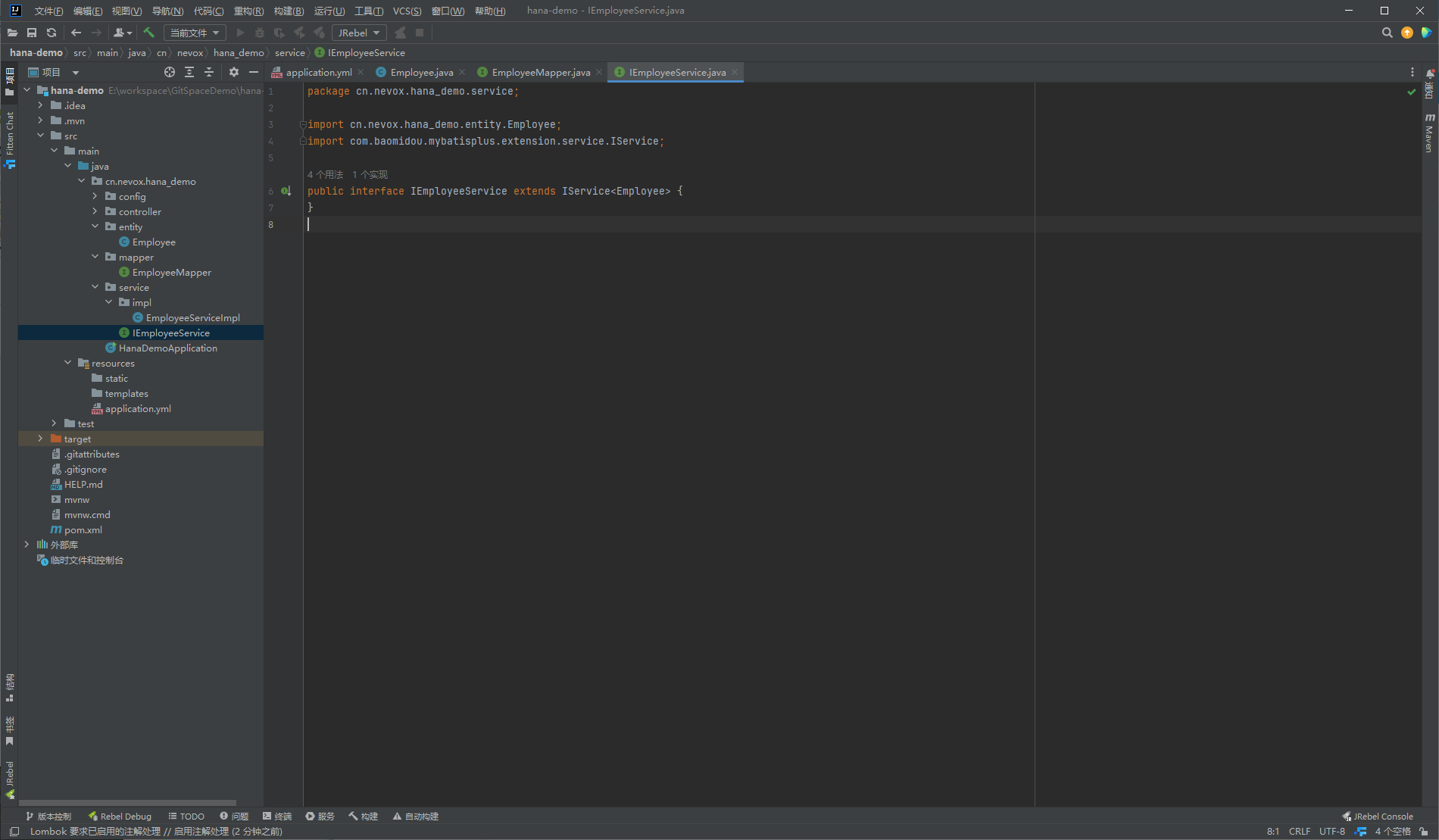
Task: Click the 8:1 caret position indicator
Action: [x=1273, y=831]
